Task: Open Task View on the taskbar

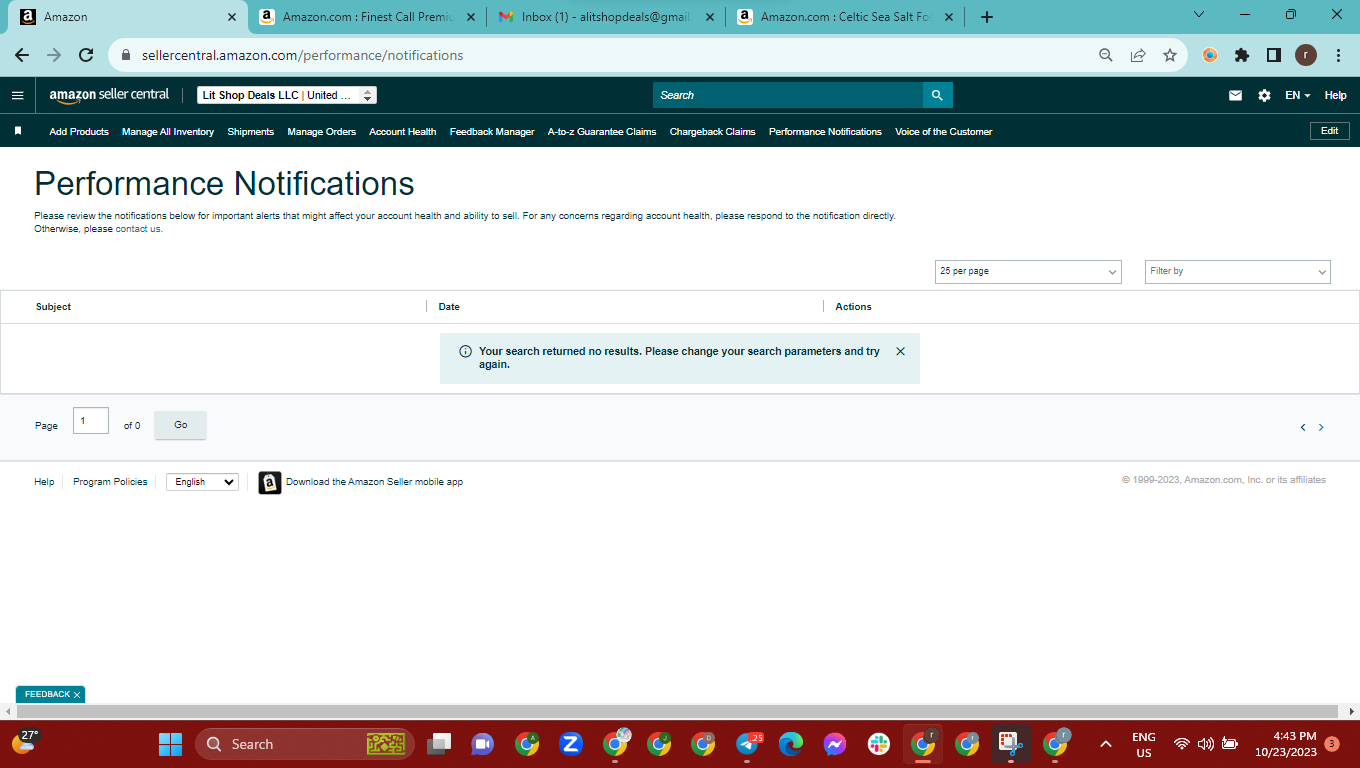Action: (439, 744)
